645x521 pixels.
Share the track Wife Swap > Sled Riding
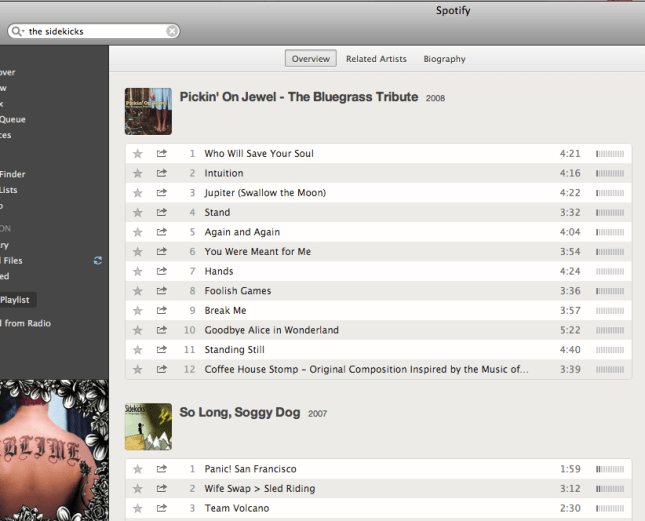tap(162, 488)
